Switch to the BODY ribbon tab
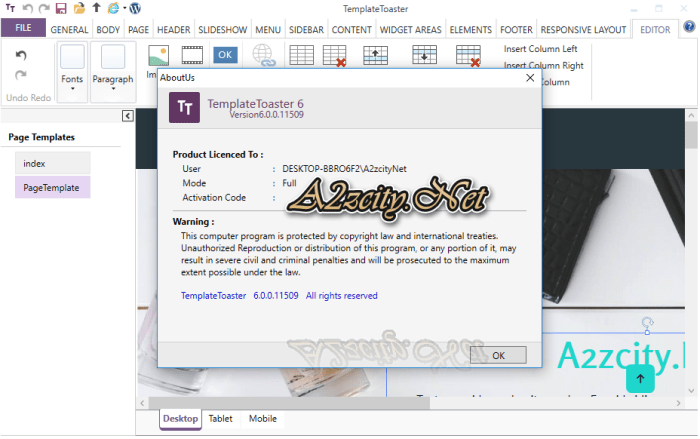 coord(108,29)
